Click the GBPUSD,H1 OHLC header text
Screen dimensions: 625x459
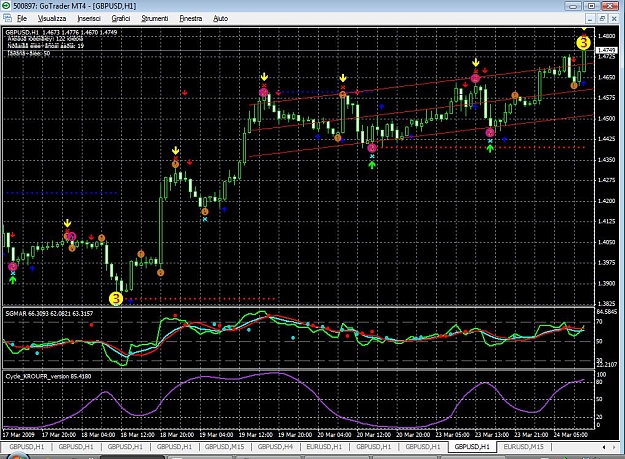pyautogui.click(x=61, y=32)
